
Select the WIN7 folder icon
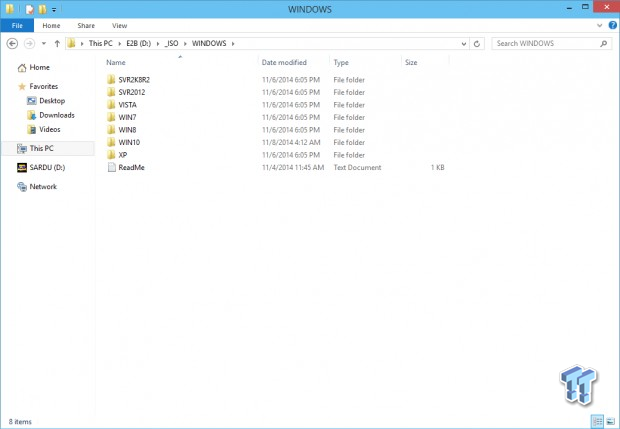111,117
